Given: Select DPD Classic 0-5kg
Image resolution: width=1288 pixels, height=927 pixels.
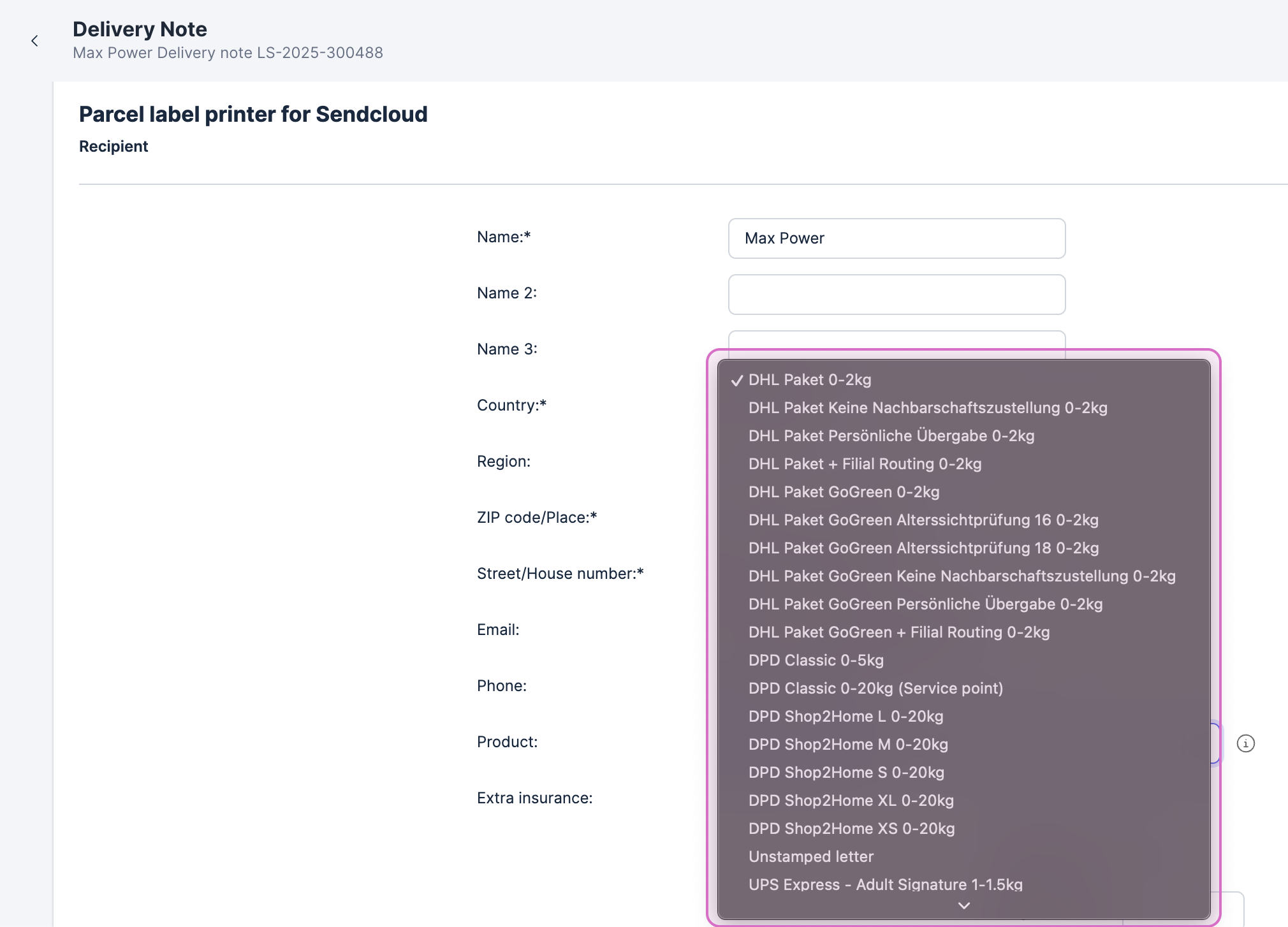Looking at the screenshot, I should [816, 661].
